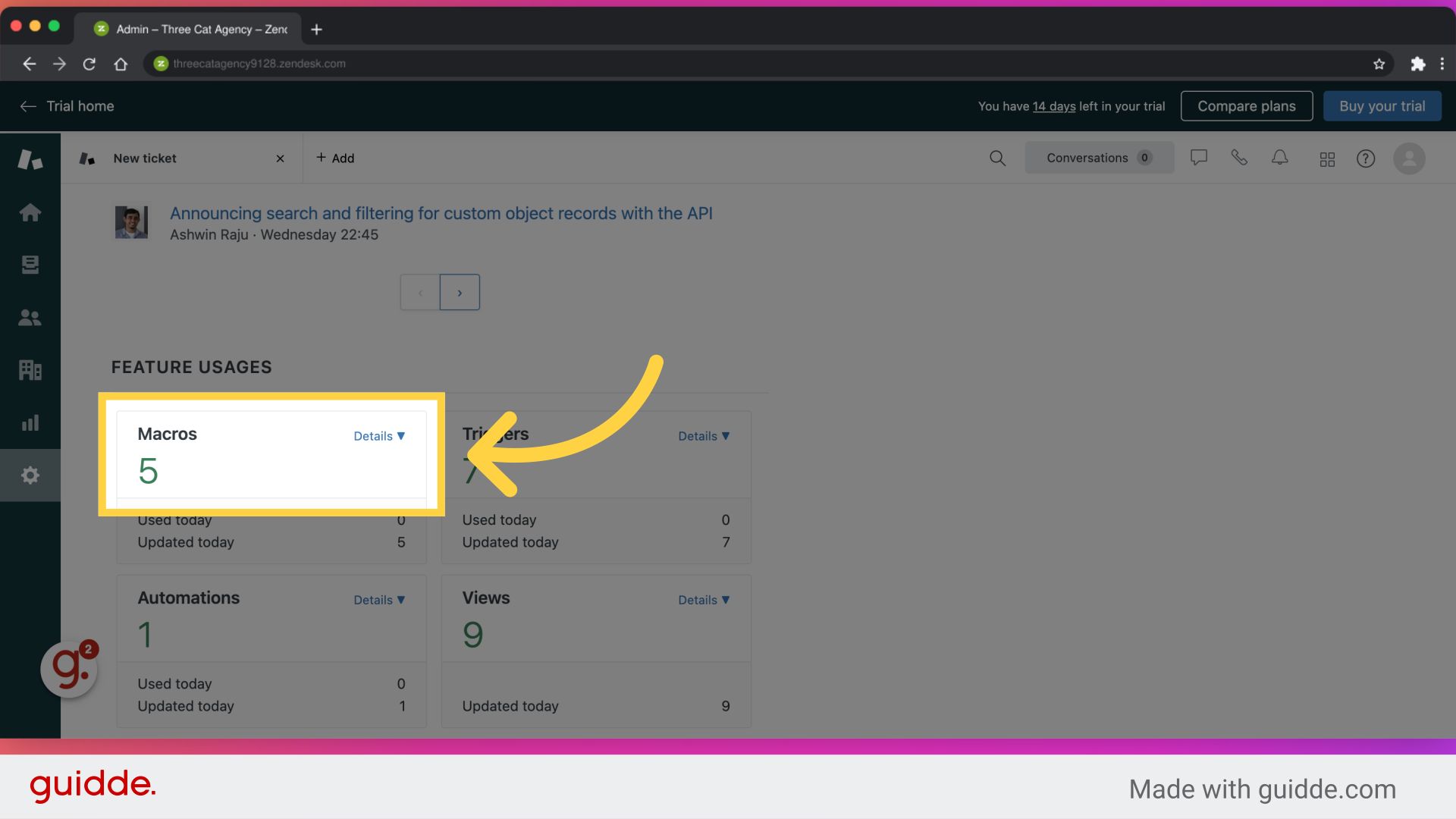Viewport: 1456px width, 819px height.
Task: Open the chat conversations icon
Action: (x=1199, y=158)
